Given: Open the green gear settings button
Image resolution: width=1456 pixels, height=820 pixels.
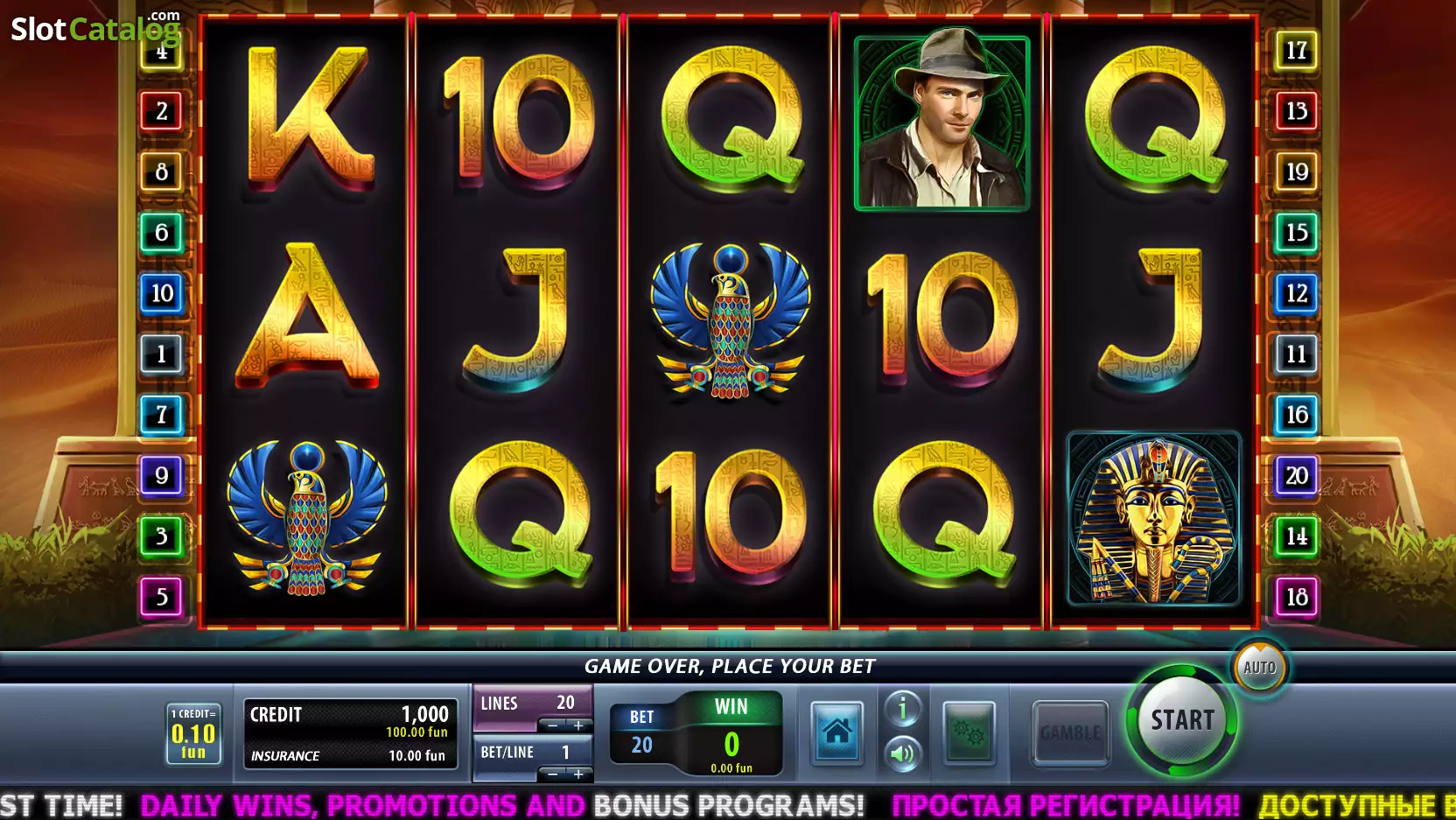Looking at the screenshot, I should point(969,733).
